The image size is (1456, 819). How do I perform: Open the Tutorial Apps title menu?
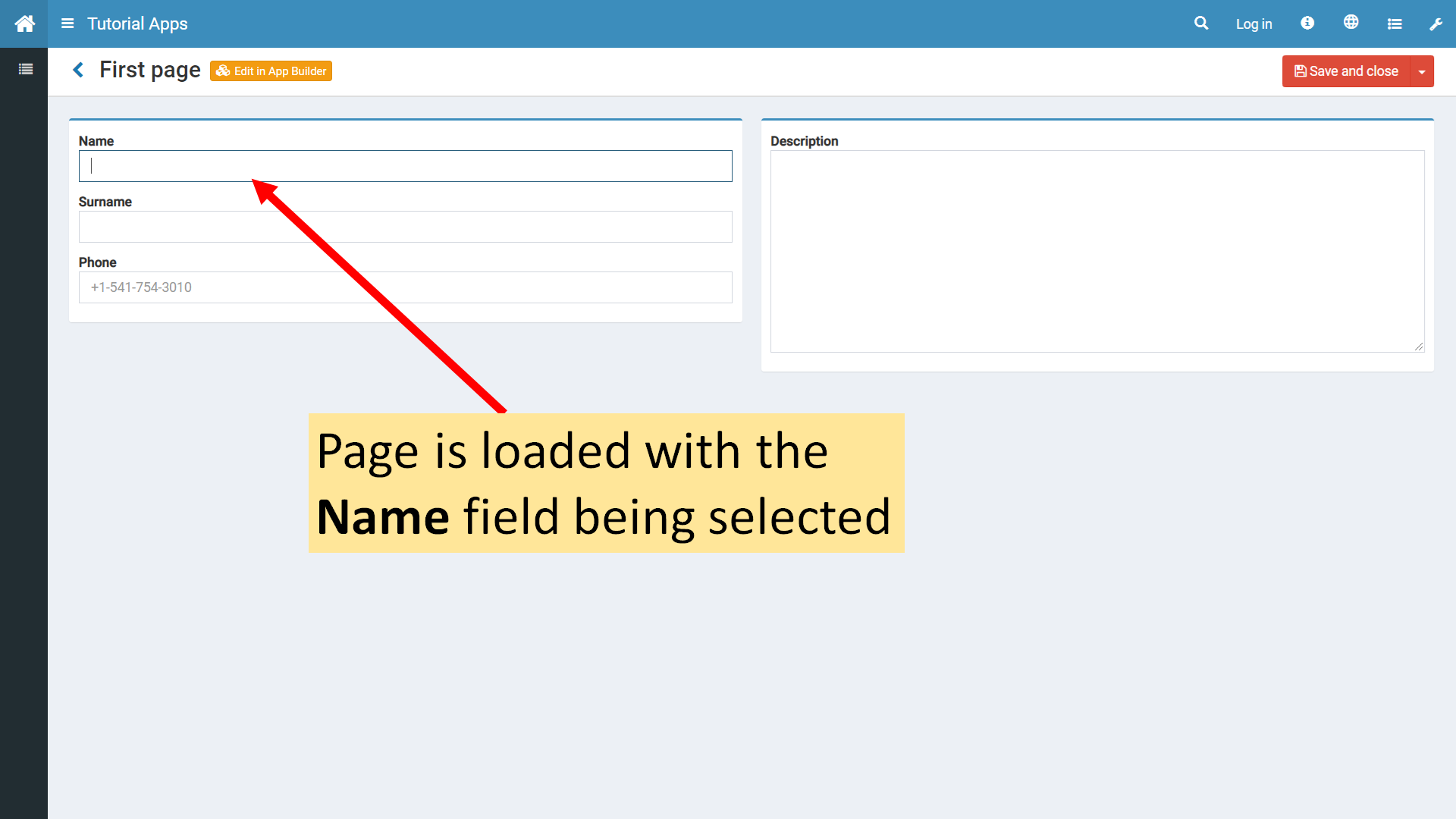tap(137, 24)
